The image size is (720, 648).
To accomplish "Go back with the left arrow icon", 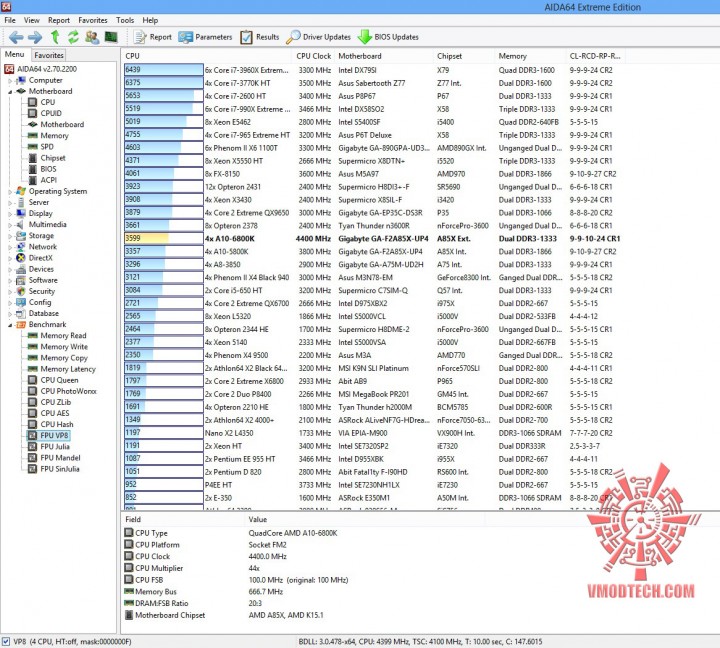I will [16, 37].
